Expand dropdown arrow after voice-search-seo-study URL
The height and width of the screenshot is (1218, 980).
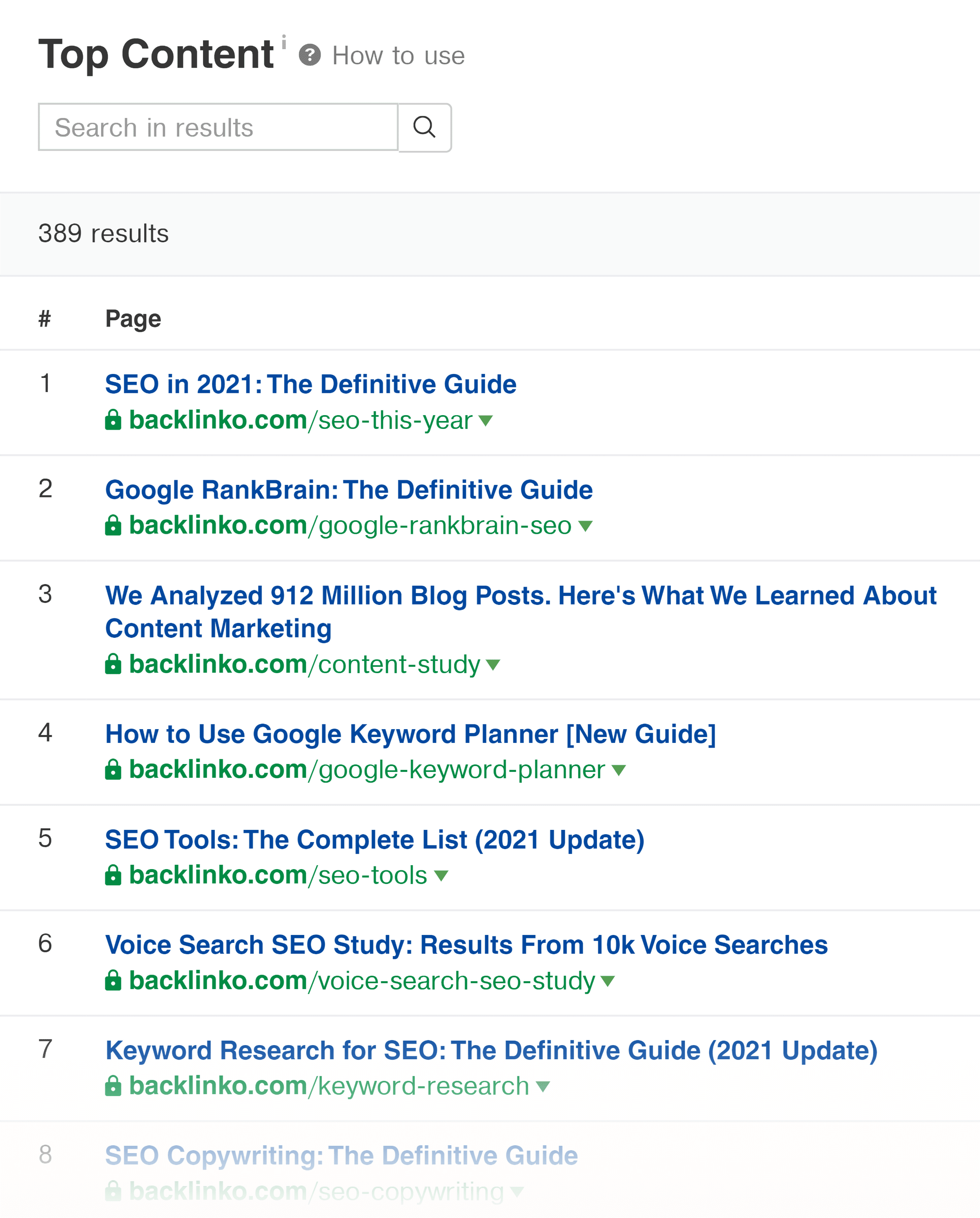pos(607,982)
